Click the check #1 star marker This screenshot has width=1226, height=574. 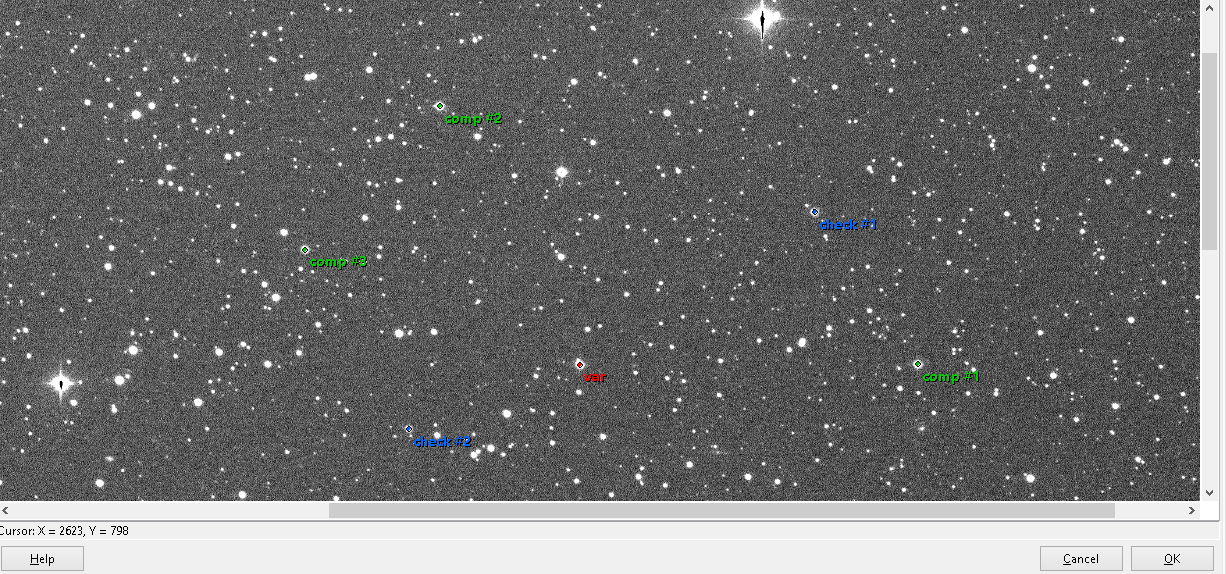pos(815,212)
